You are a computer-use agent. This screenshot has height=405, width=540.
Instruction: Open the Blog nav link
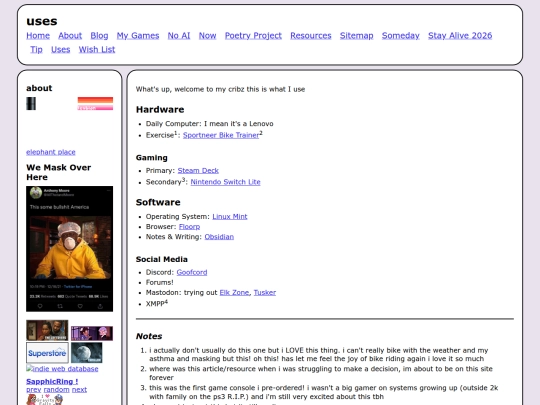click(x=99, y=36)
